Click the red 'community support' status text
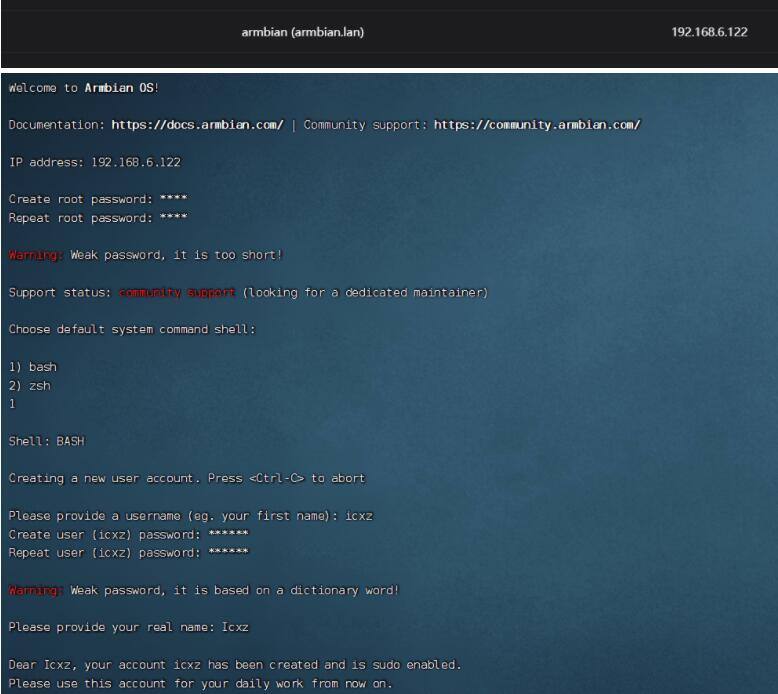778x694 pixels. tap(177, 292)
